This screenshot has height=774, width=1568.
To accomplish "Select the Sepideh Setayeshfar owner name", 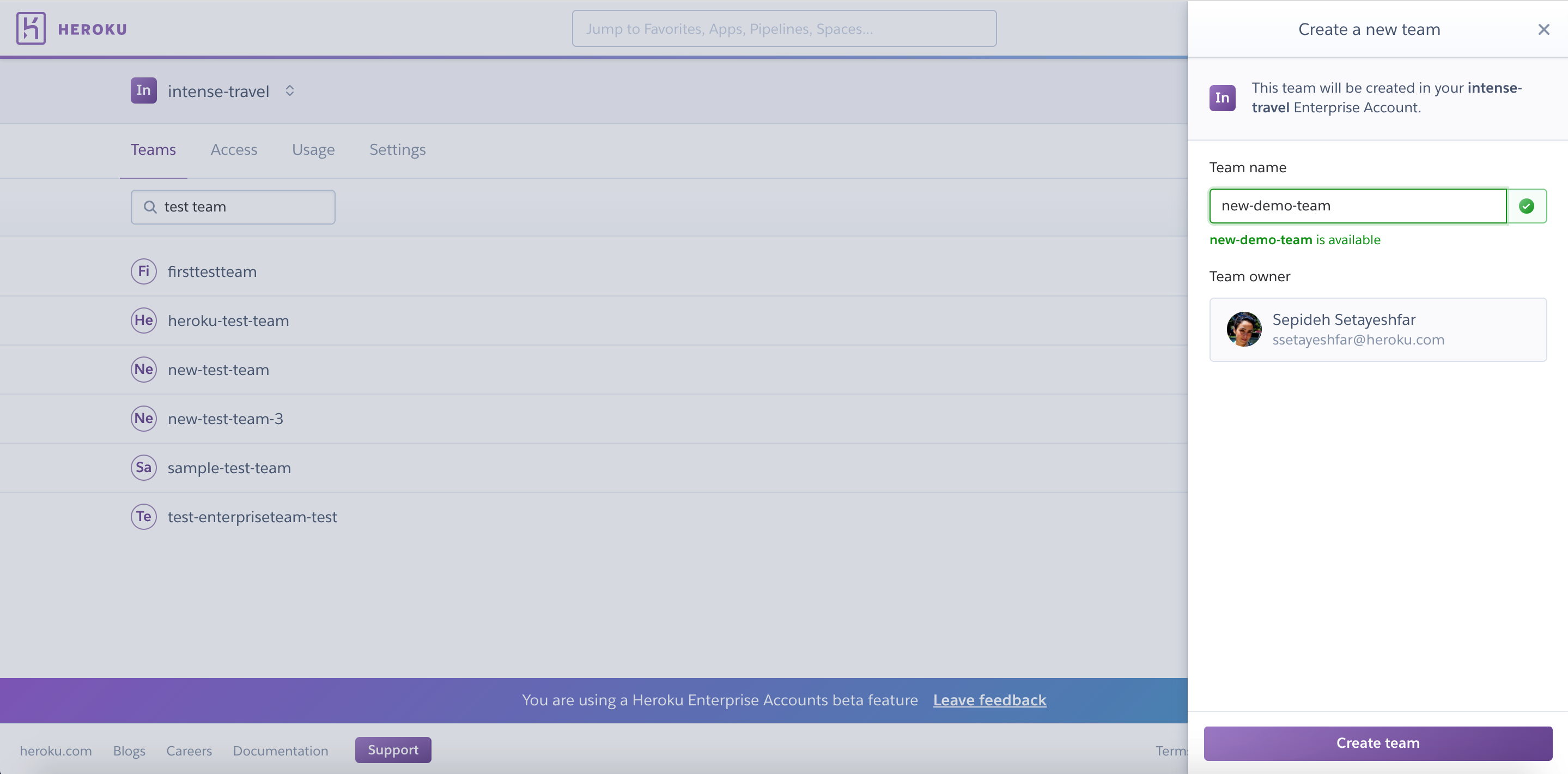I will 1344,320.
